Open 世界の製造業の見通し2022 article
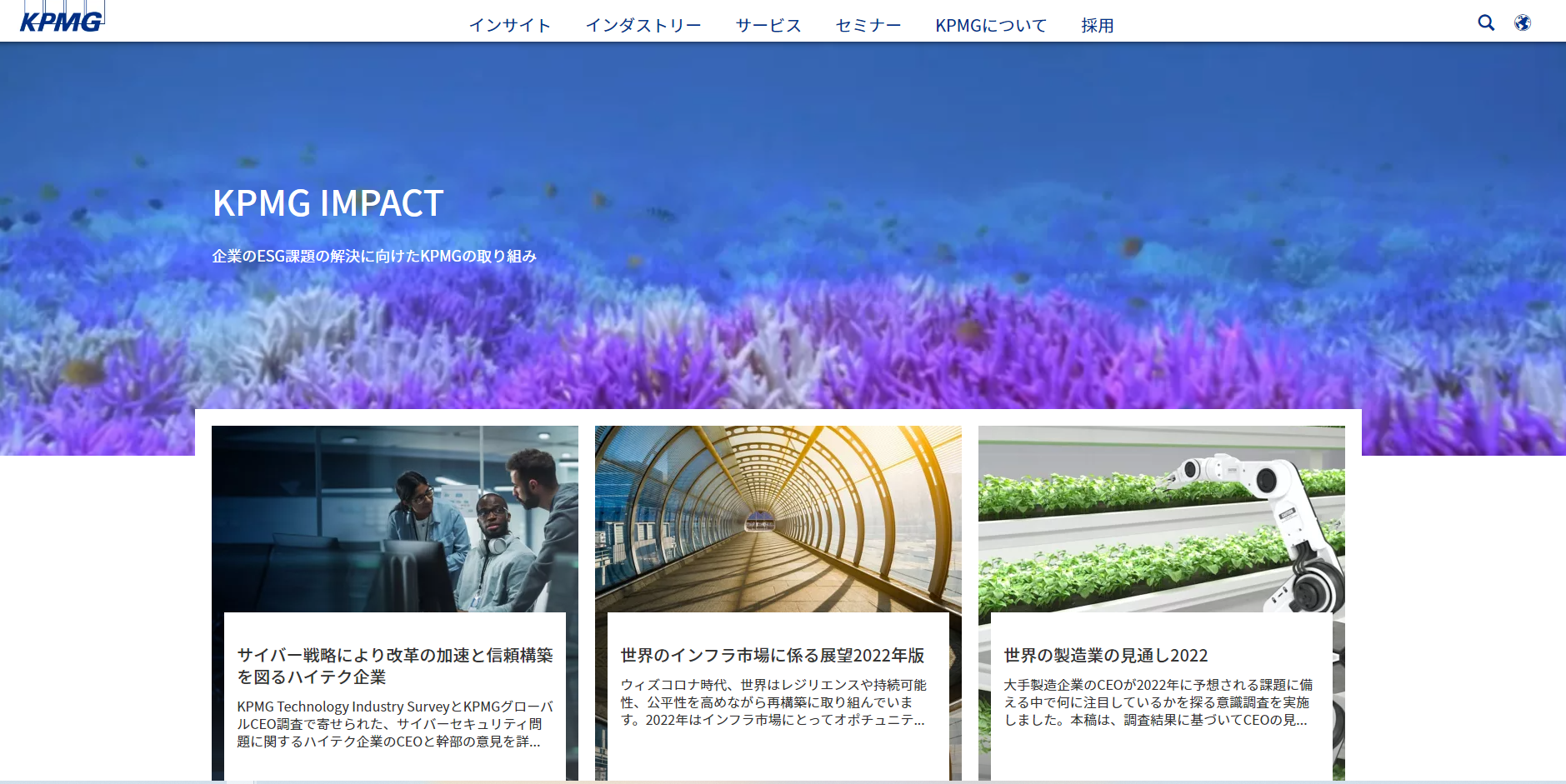Image resolution: width=1566 pixels, height=784 pixels. click(1105, 656)
